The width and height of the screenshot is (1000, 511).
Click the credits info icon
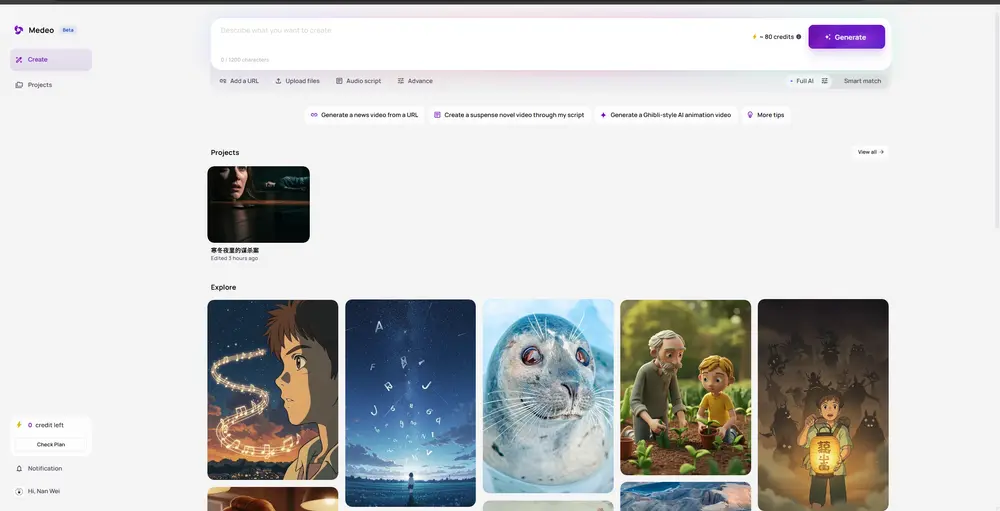798,37
